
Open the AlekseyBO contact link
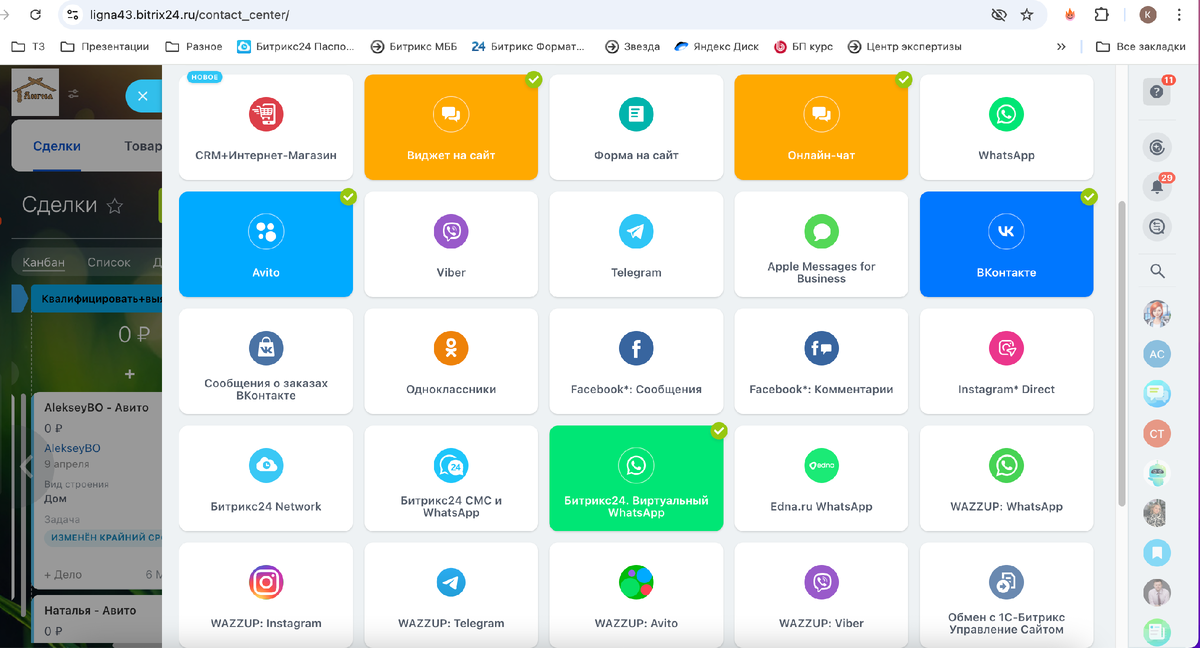click(72, 448)
